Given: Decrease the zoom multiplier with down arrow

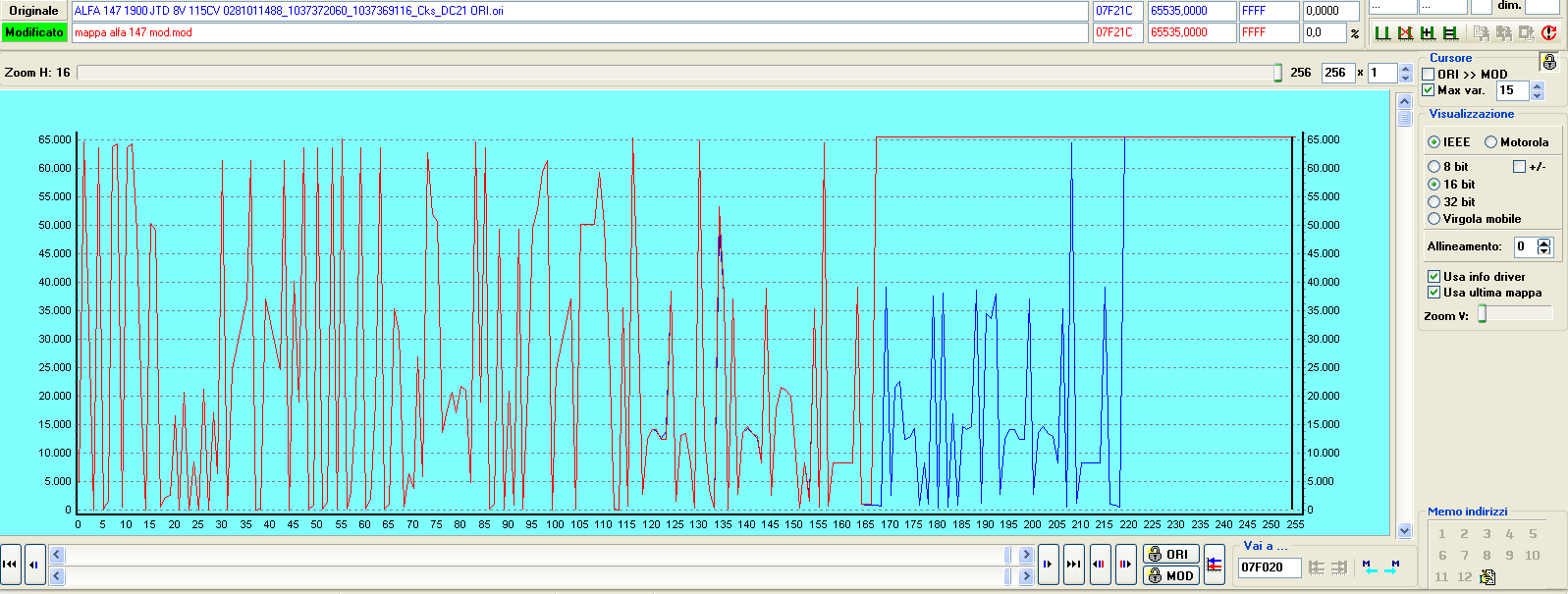Looking at the screenshot, I should 1406,78.
